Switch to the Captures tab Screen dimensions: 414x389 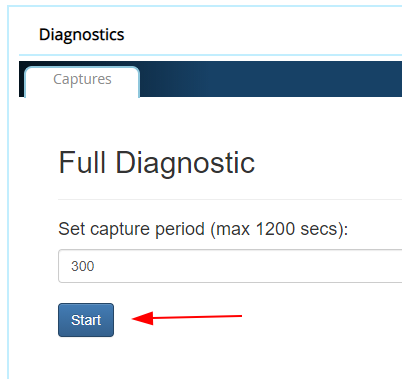point(82,81)
